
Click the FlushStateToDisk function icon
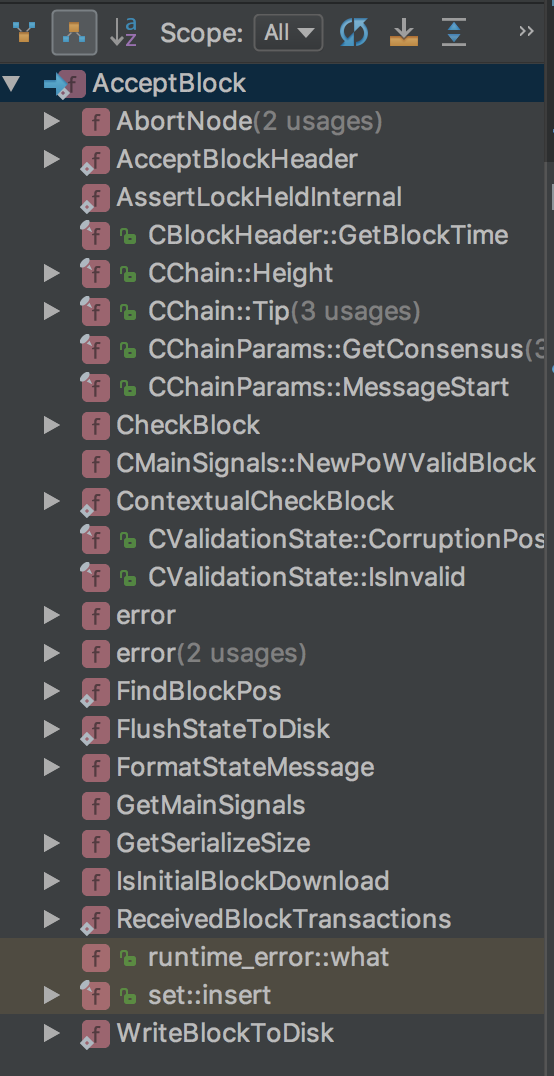(95, 729)
